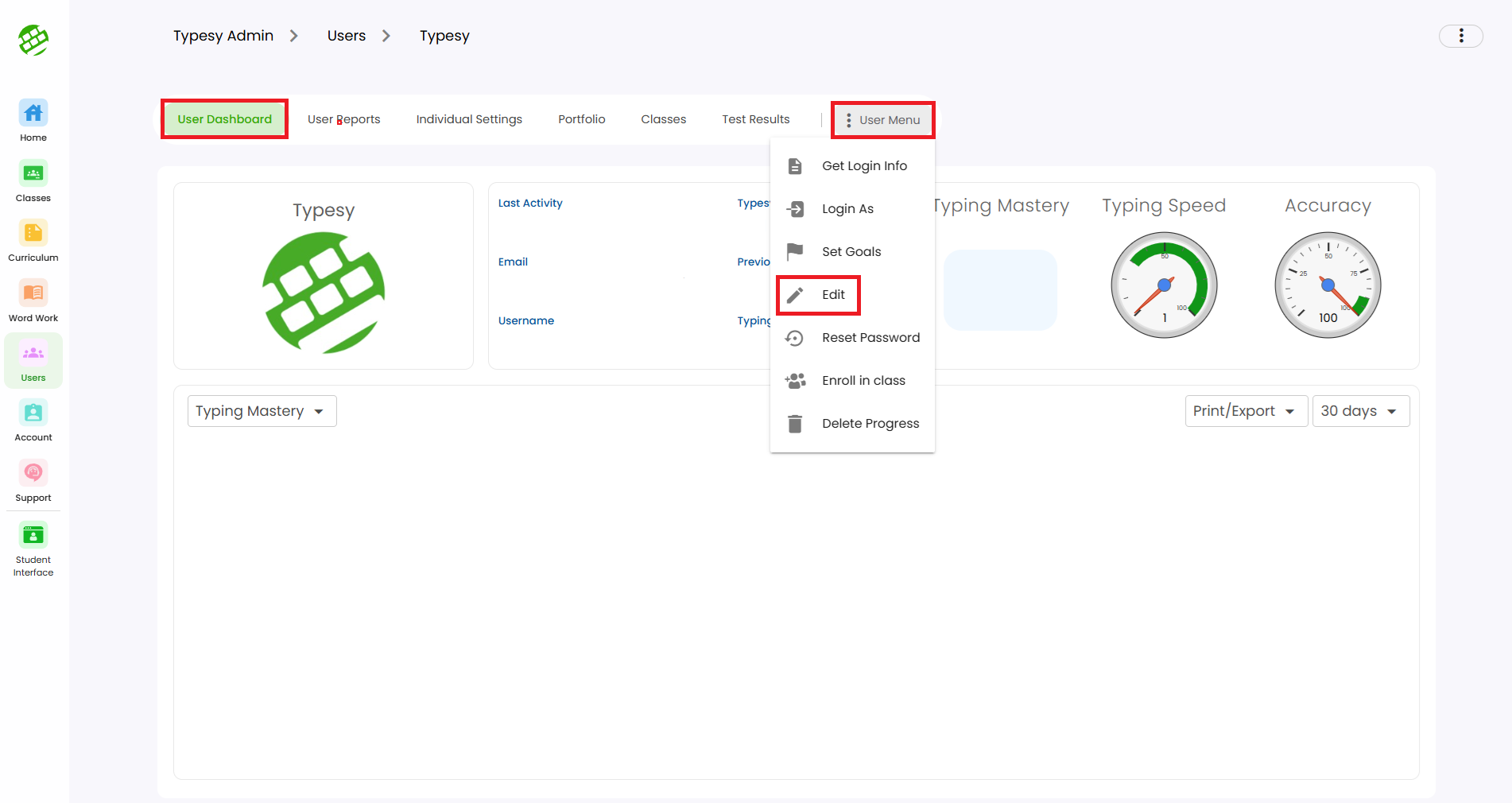Click the chevron after Typesy Admin breadcrumb

(x=293, y=36)
